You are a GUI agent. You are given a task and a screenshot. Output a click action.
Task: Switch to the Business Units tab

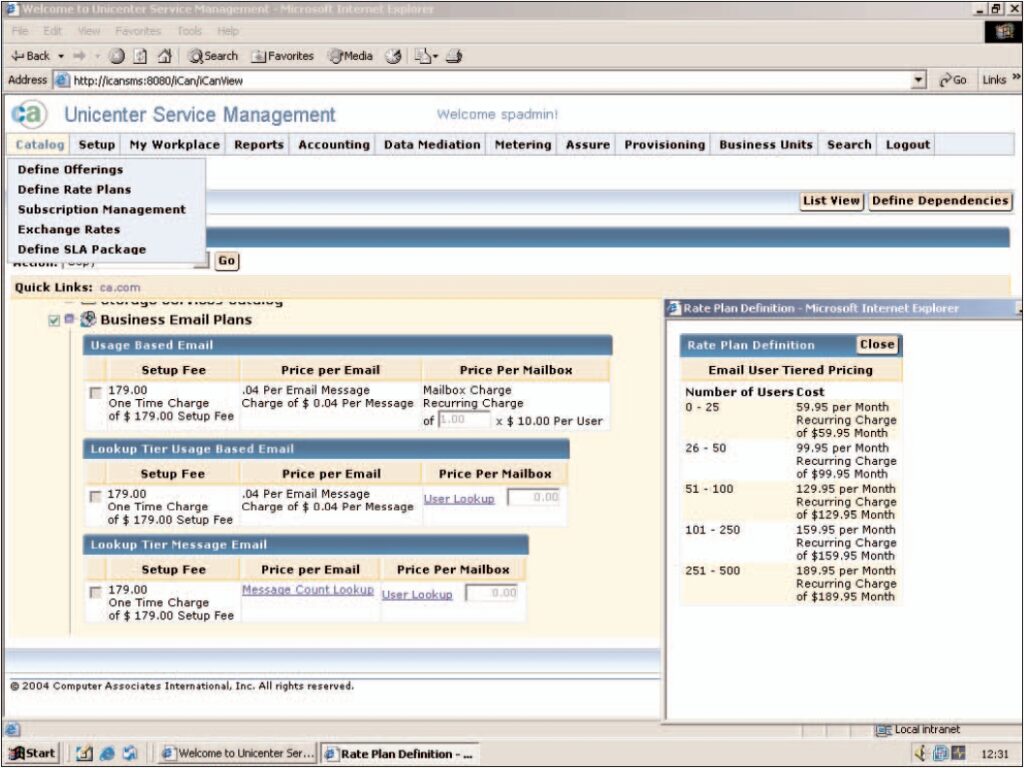pos(765,145)
